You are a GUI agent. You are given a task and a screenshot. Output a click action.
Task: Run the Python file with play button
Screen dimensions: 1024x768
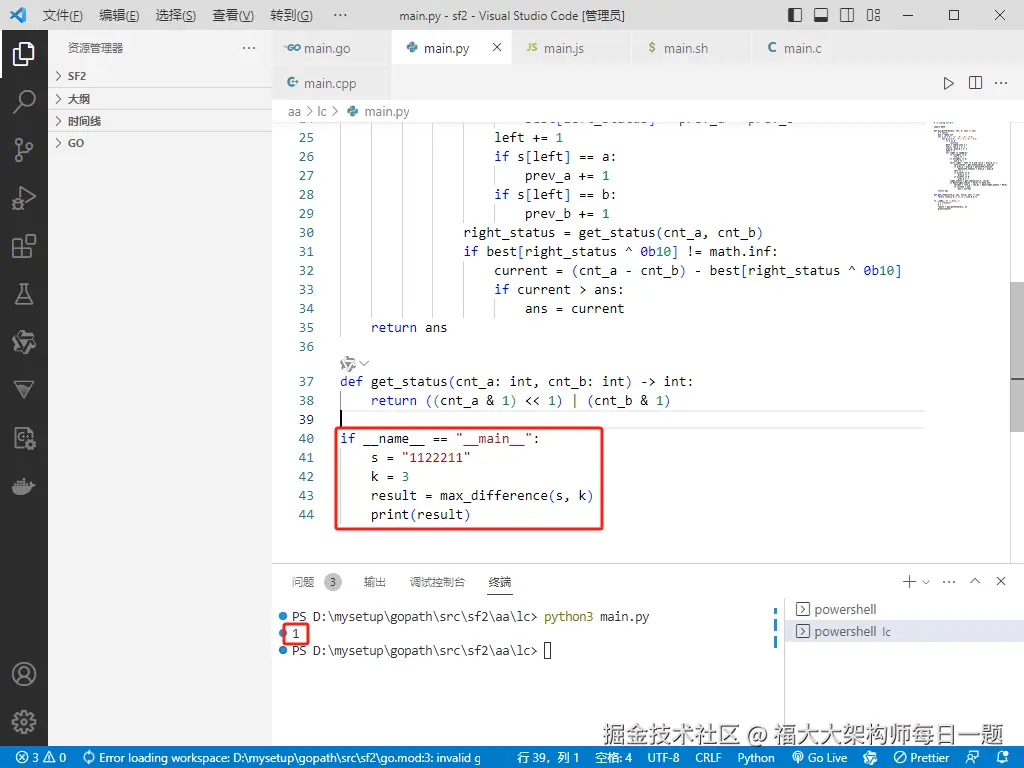point(948,83)
